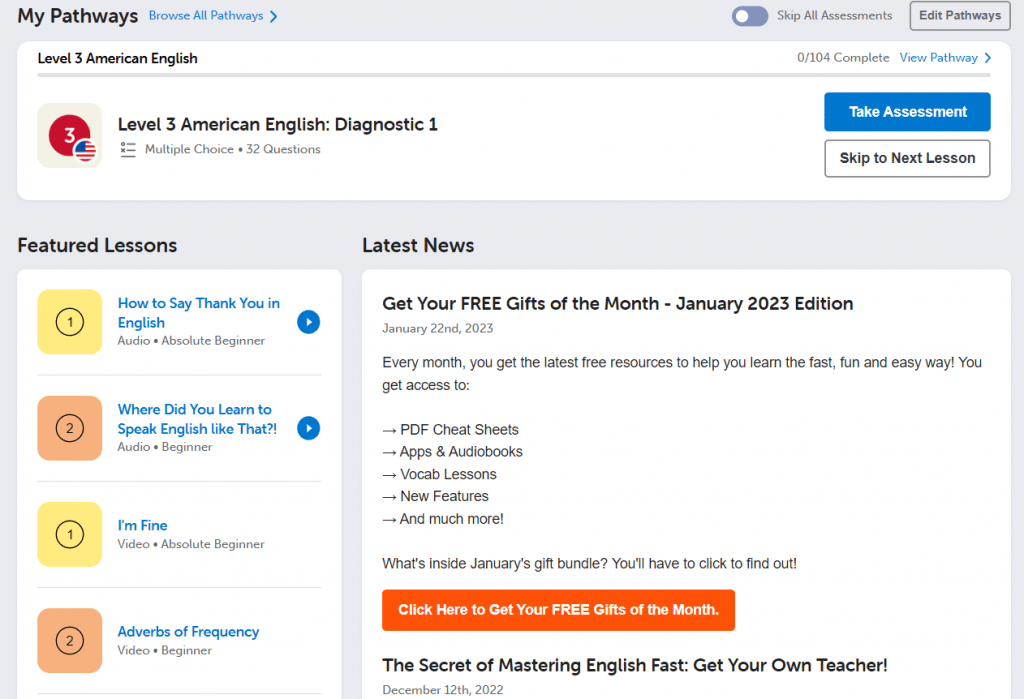Open the January 2023 FREE Gifts news headline
This screenshot has height=699, width=1024.
point(618,304)
